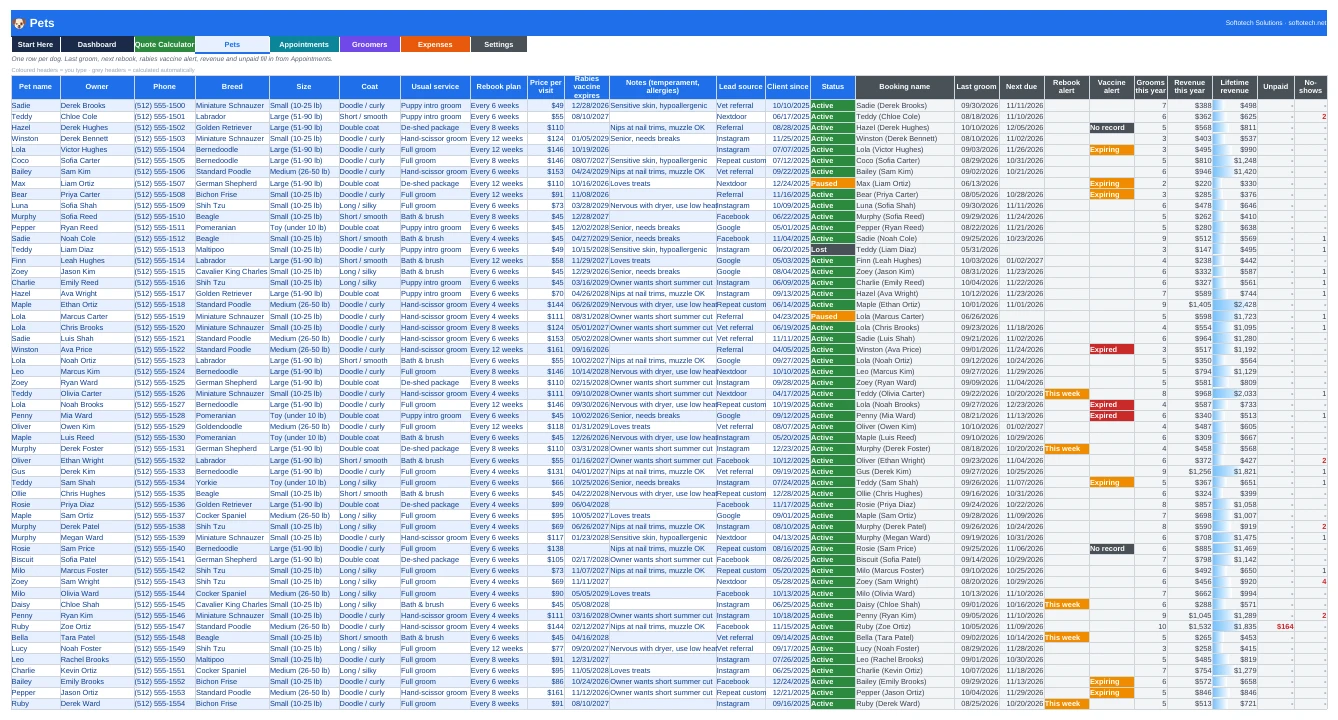Click the Vaccine alert column header
Image resolution: width=1338 pixels, height=720 pixels.
[x=1111, y=88]
